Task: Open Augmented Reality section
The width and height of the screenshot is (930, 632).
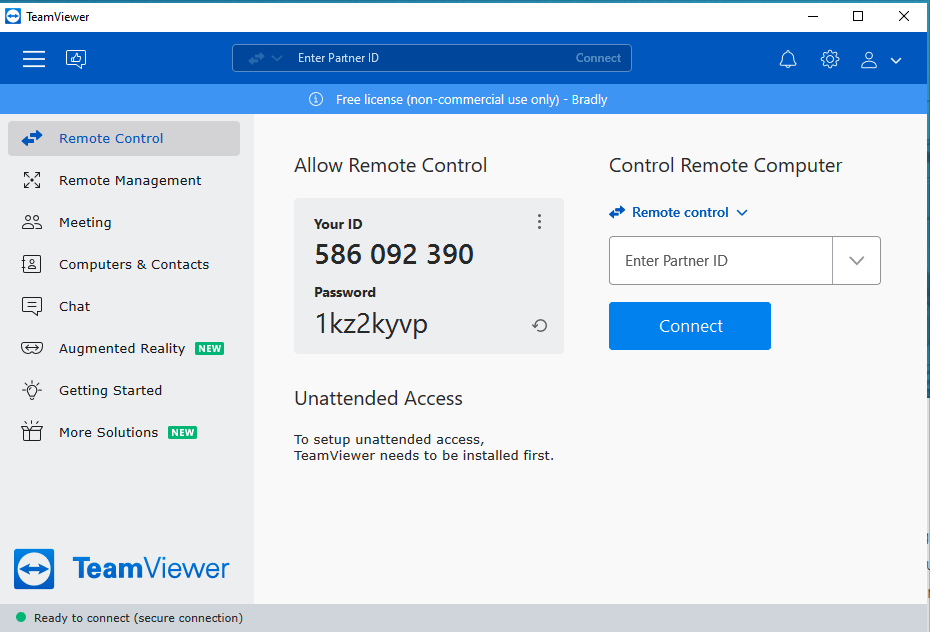Action: pos(122,349)
